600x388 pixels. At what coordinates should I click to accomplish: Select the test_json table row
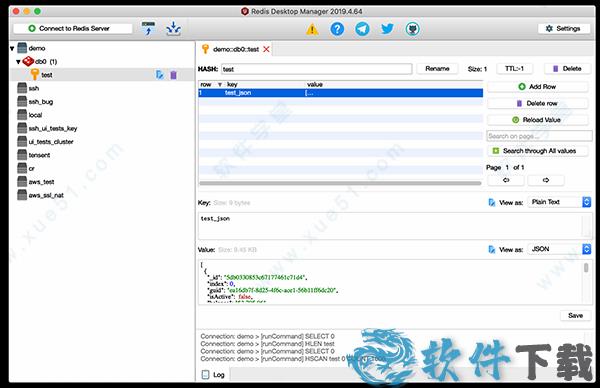tap(341, 93)
